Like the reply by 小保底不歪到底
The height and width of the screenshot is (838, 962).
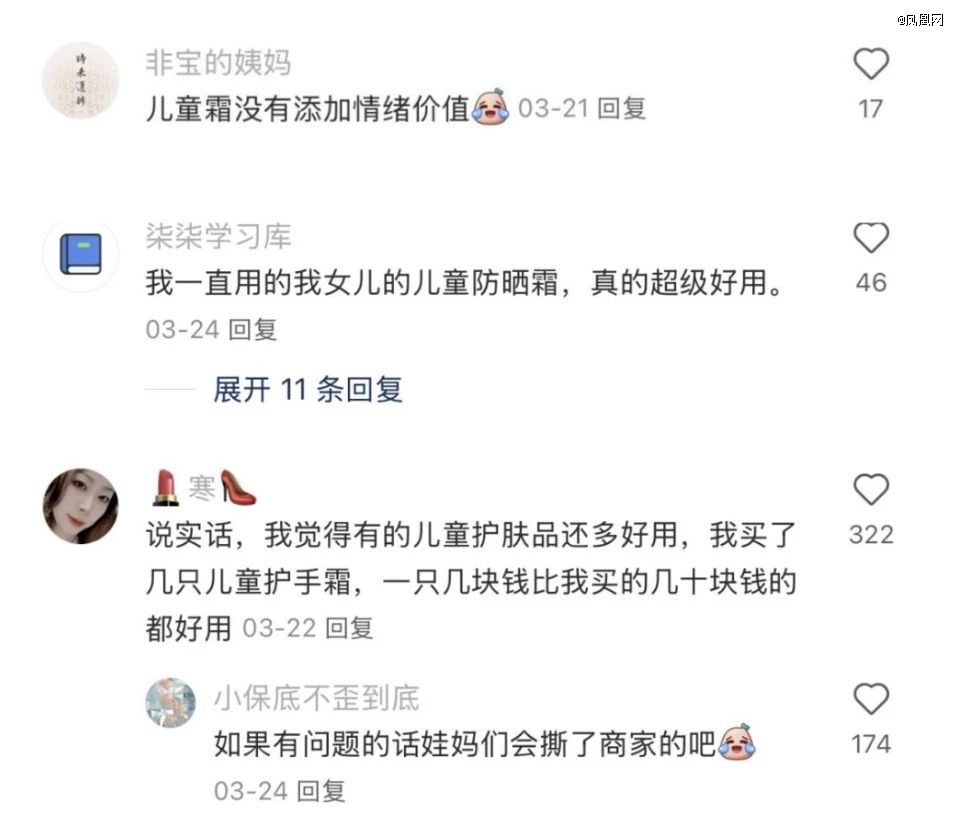coord(871,699)
